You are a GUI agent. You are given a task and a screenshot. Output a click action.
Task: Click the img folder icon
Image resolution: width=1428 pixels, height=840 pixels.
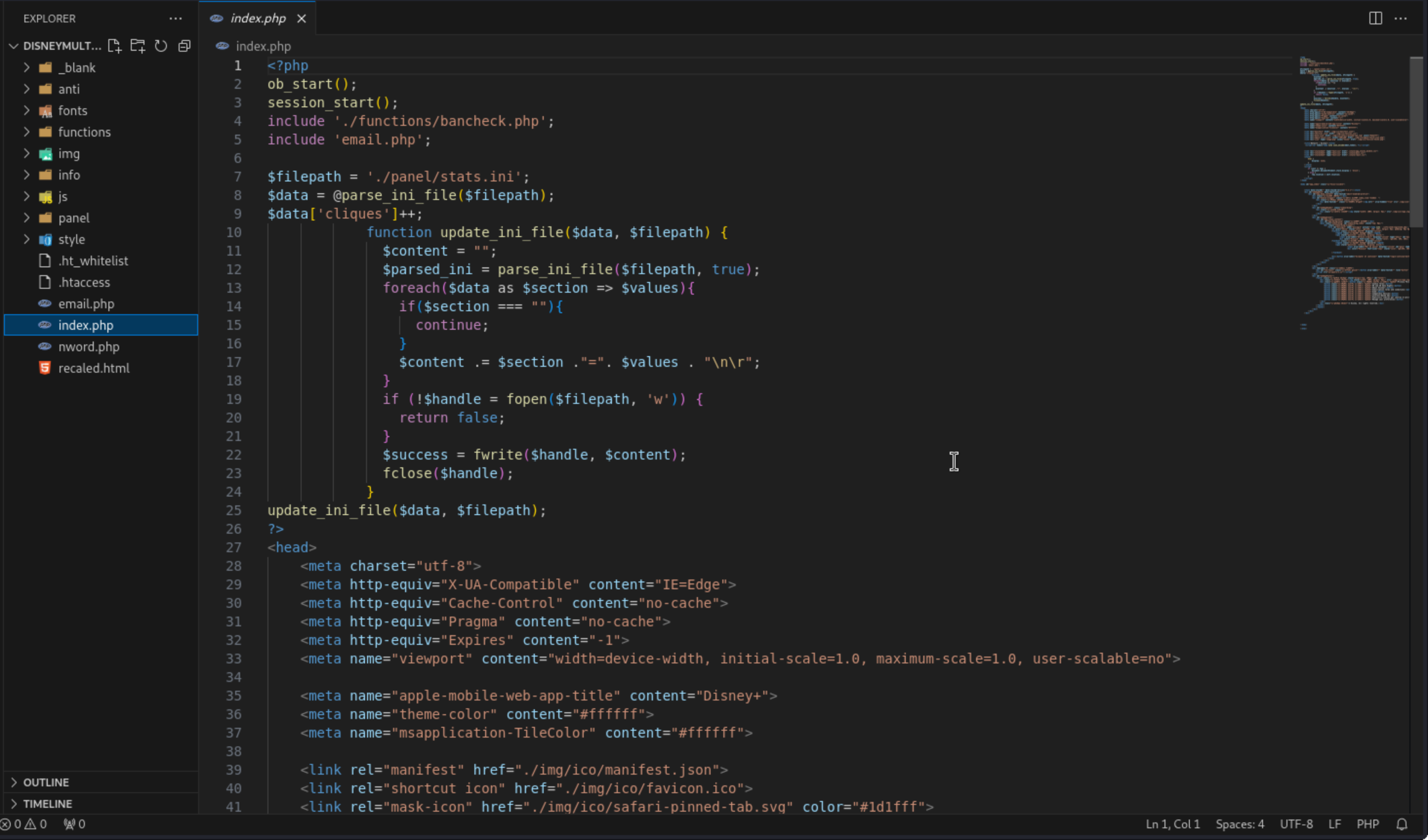point(45,154)
